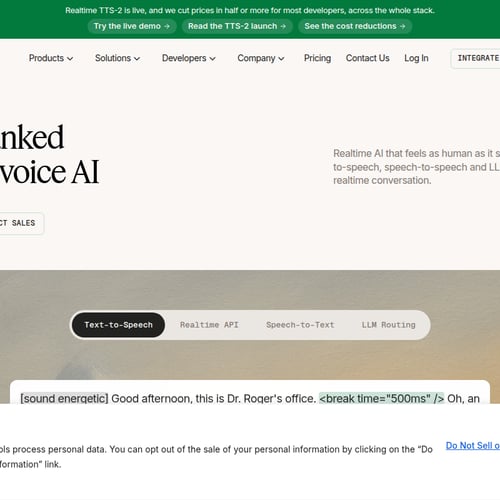
Task: Switch to the LLM Routing tab
Action: pyautogui.click(x=388, y=325)
